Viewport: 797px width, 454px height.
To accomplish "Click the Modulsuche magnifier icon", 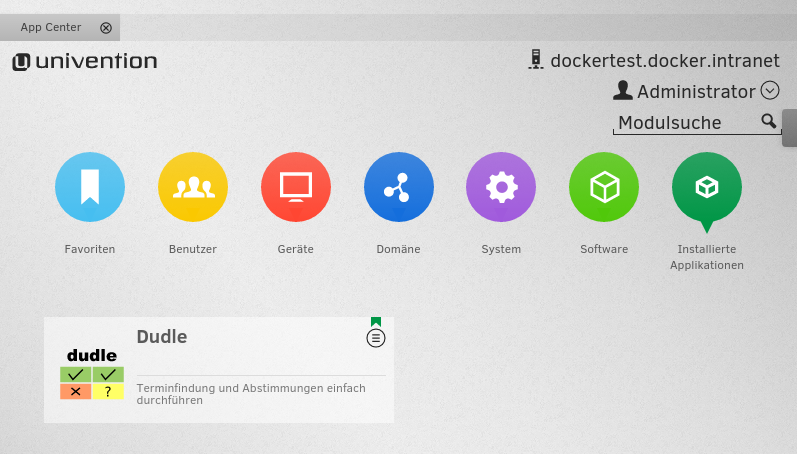I will point(768,121).
